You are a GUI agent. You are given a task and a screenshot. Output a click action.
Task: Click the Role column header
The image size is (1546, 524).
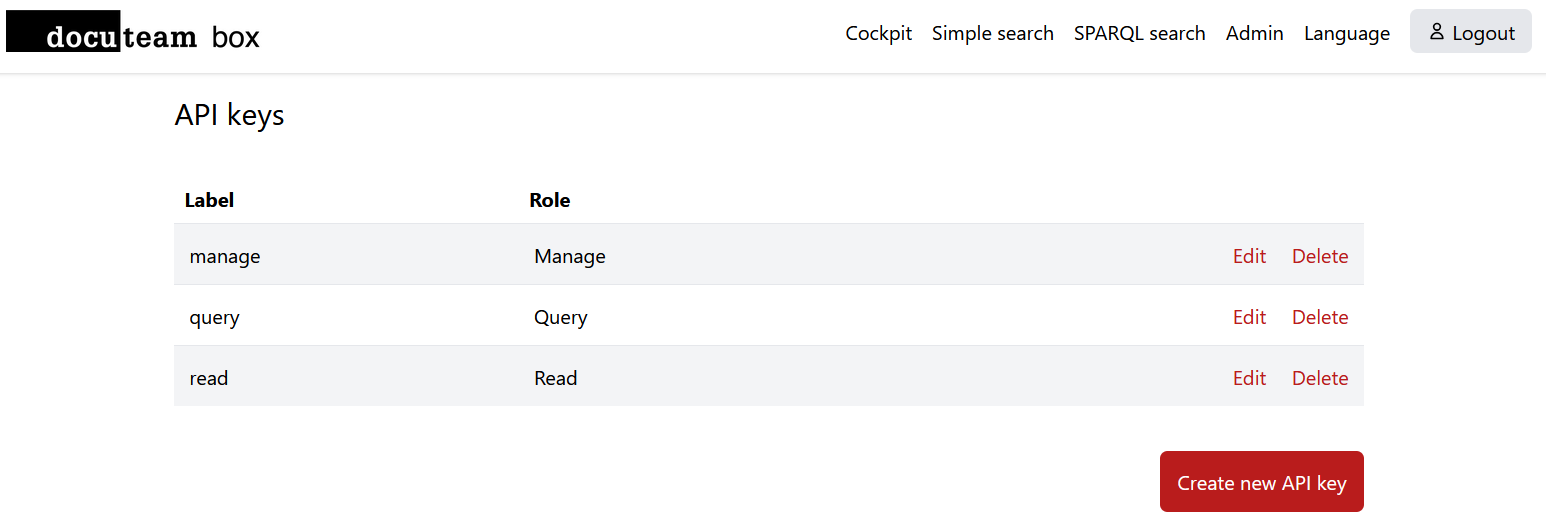click(549, 200)
